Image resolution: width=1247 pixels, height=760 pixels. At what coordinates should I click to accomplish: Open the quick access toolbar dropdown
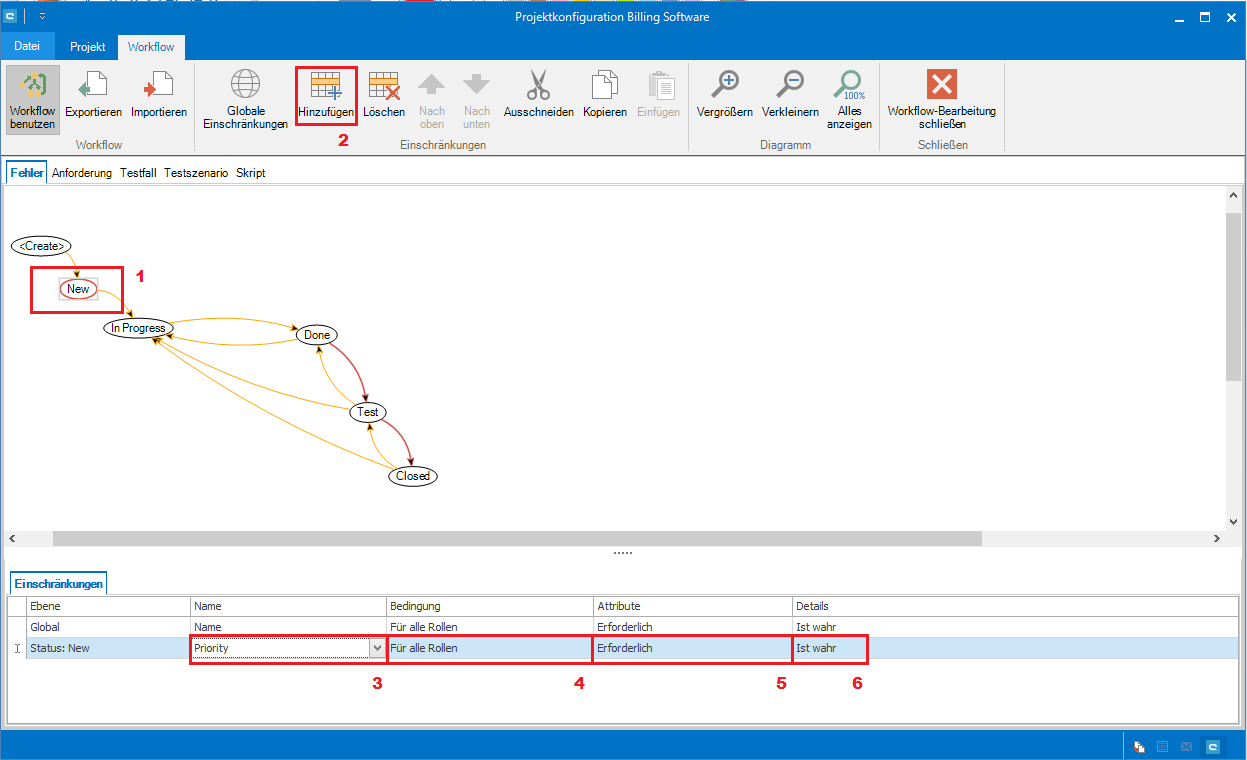[43, 17]
